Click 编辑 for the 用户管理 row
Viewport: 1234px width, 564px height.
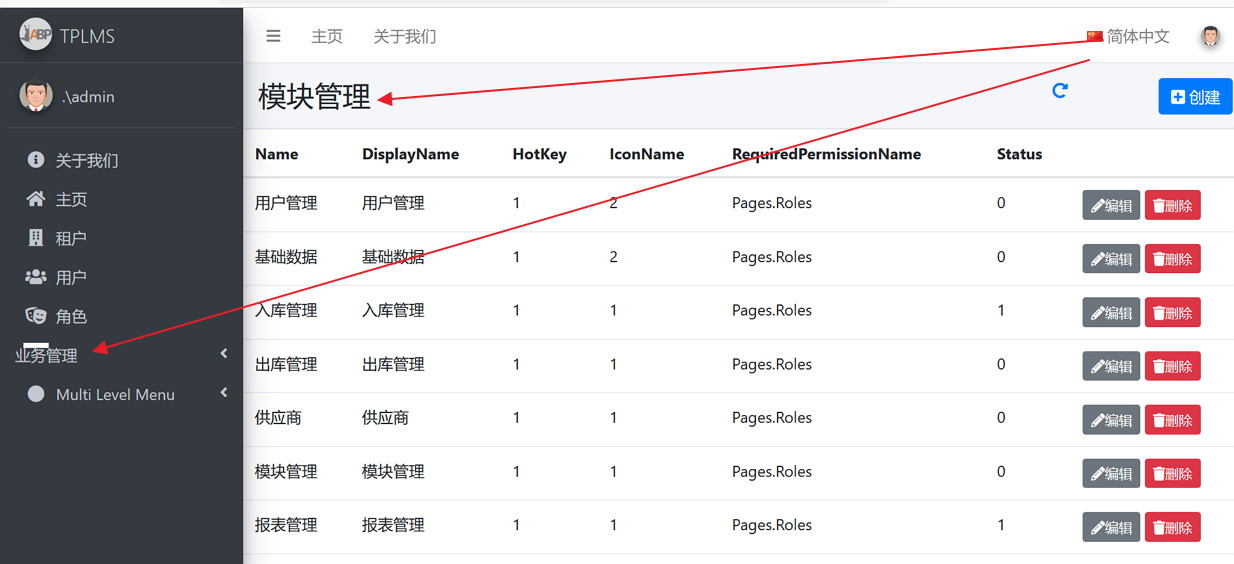pyautogui.click(x=1111, y=206)
